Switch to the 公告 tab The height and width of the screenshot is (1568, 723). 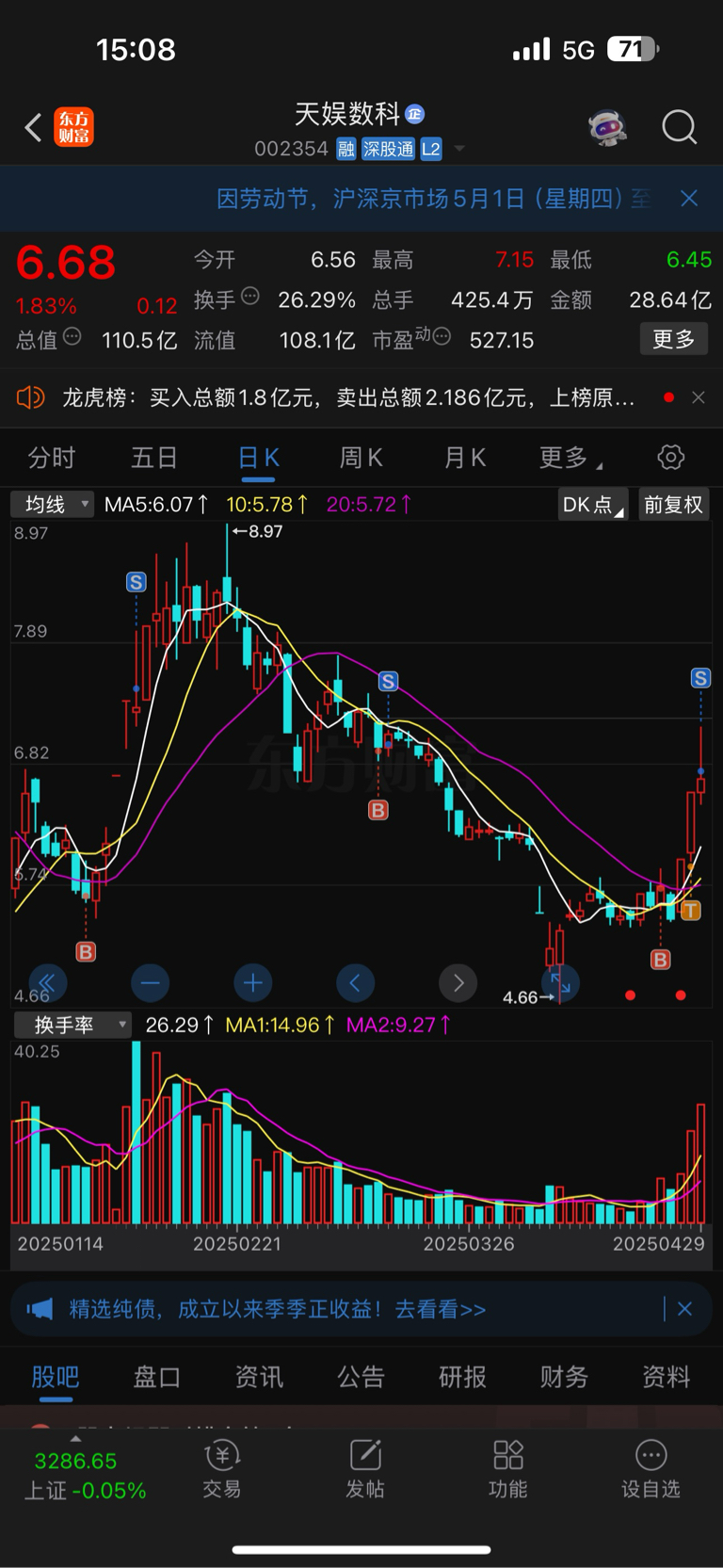click(x=361, y=1377)
